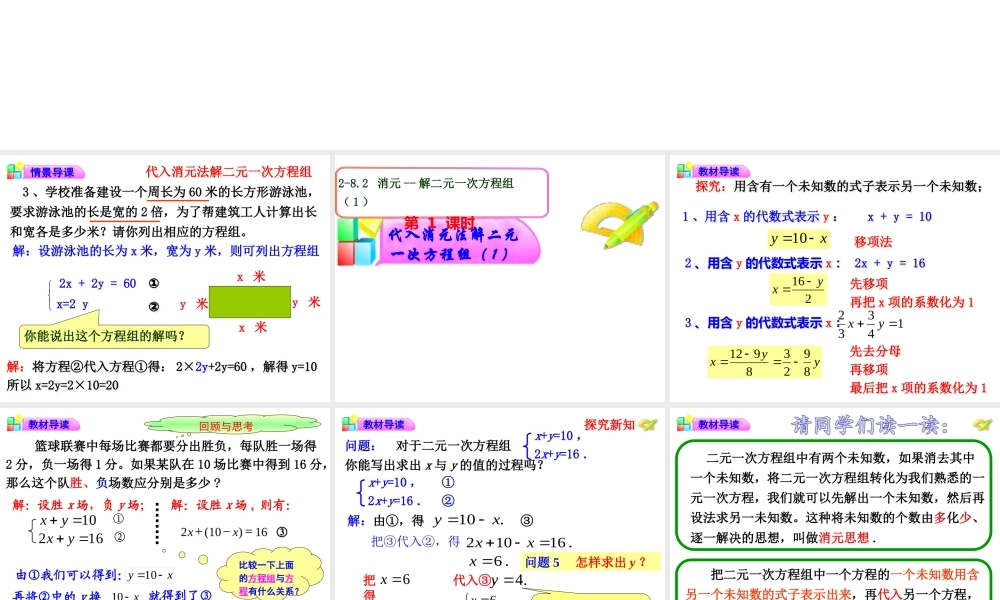Open the 第1课时 title slide thumbnail
Viewport: 1000px width, 600px height.
[499, 278]
